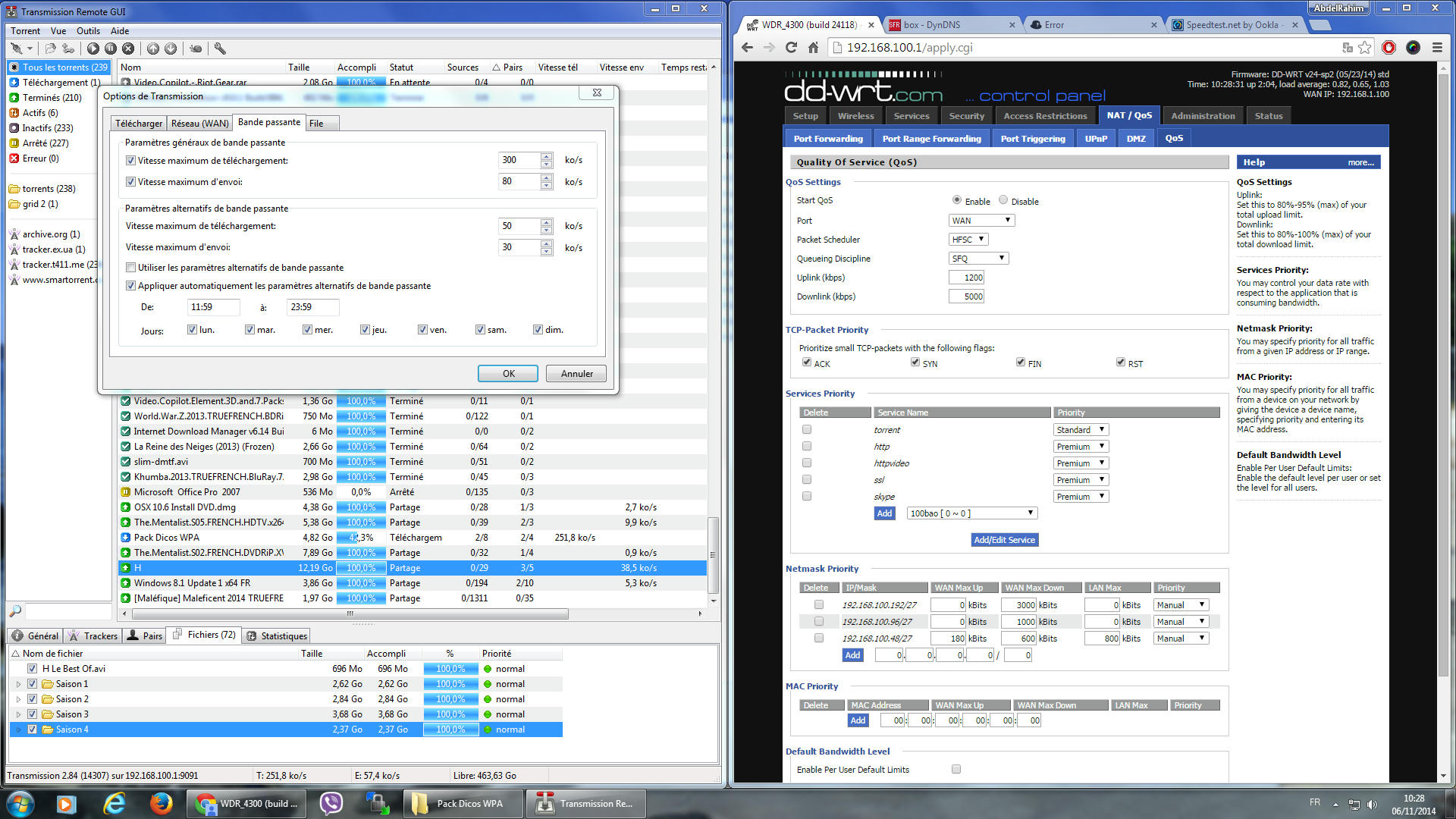Viewport: 1456px width, 819px height.
Task: Open Firefox from the taskbar
Action: tap(160, 803)
